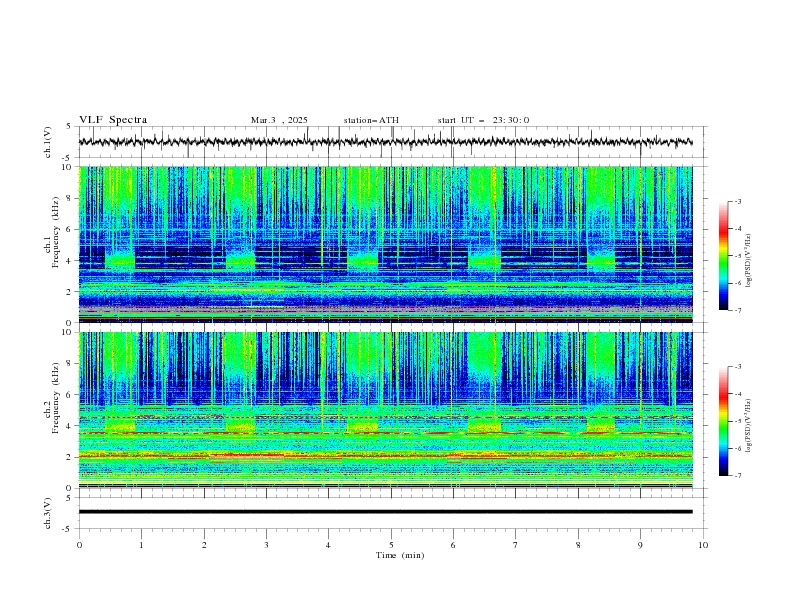
Task: Click time axis tick label "2"
Action: [204, 545]
